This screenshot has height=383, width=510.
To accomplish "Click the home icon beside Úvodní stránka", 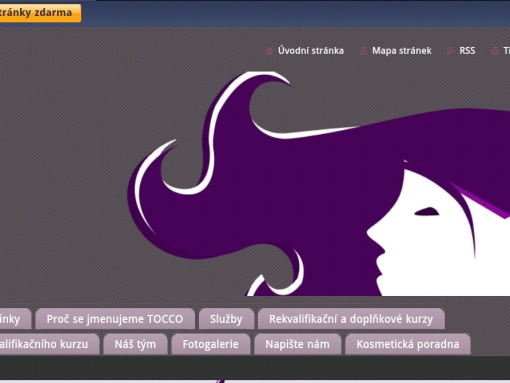I will click(269, 51).
